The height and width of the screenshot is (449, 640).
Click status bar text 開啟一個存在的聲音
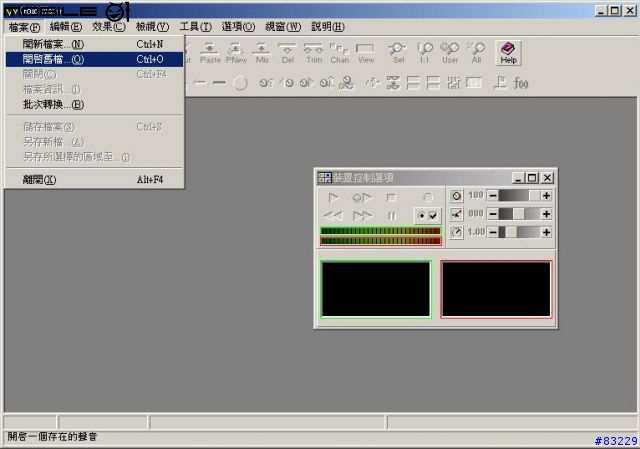tap(52, 437)
